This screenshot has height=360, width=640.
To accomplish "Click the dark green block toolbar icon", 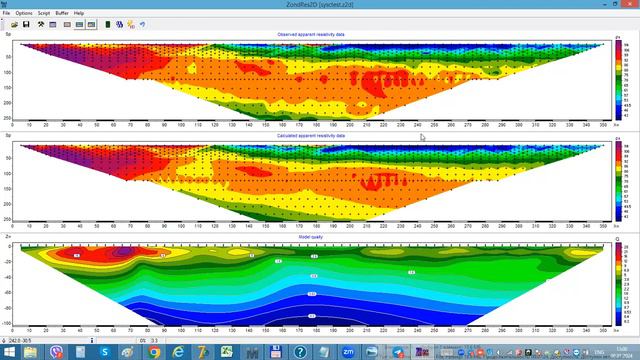I will tap(108, 24).
